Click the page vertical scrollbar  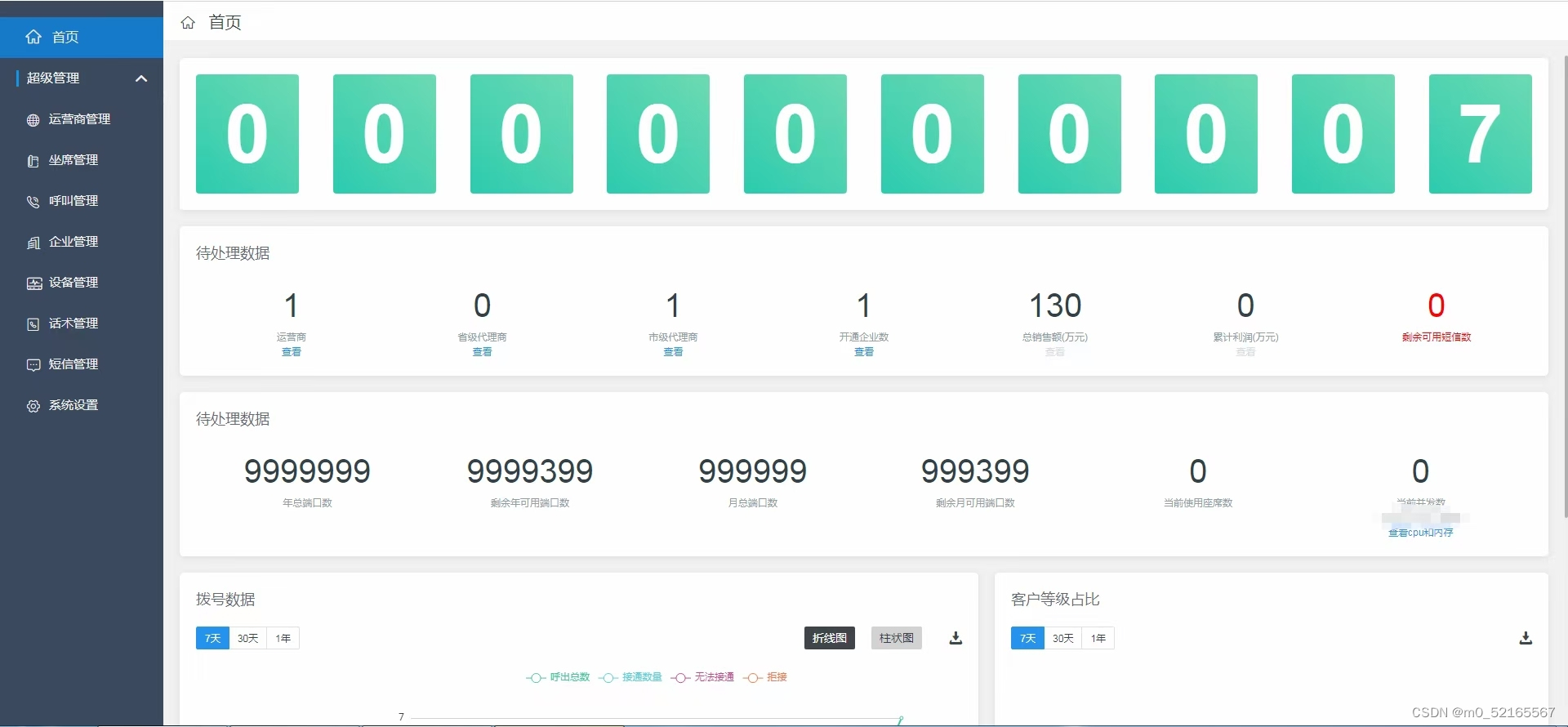[1565, 286]
